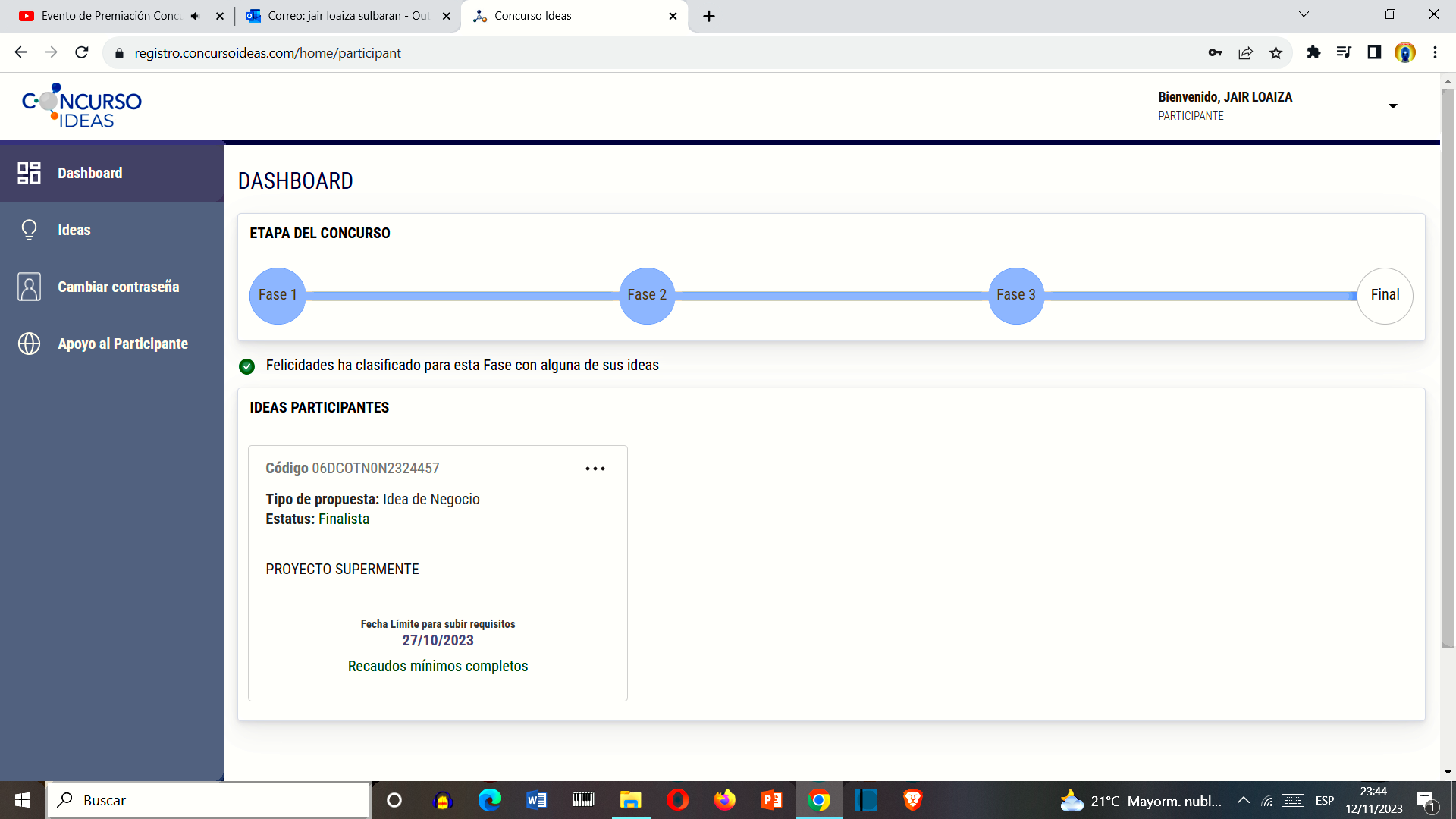This screenshot has height=819, width=1456.
Task: Open the notifications center icon
Action: (1426, 801)
